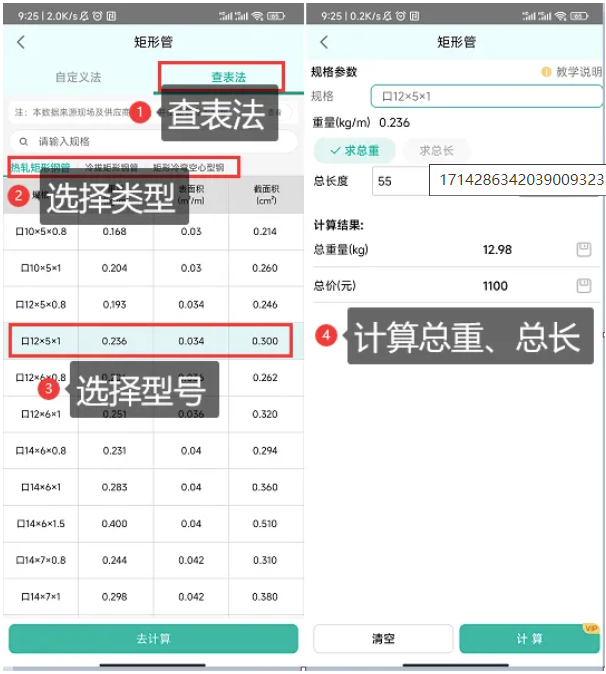Select 冷拔矩形钢管 type tab
Screen dimensions: 606x674
pyautogui.click(x=111, y=168)
